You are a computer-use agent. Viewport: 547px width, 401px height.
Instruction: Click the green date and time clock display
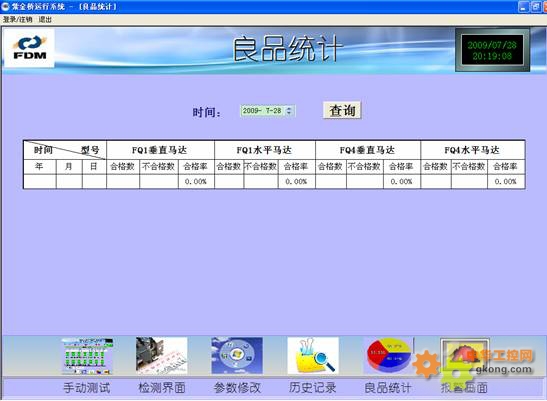coord(492,51)
